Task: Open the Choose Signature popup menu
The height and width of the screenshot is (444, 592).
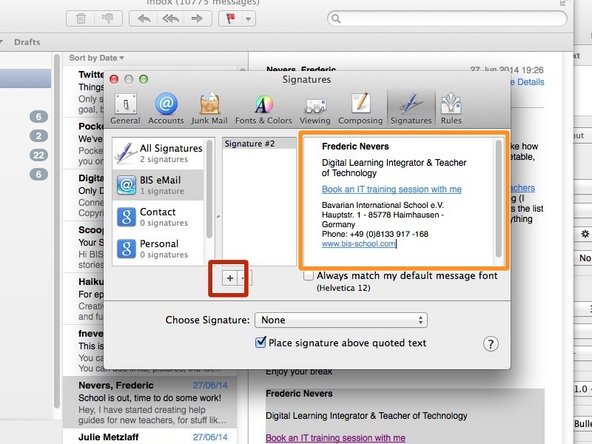Action: click(341, 320)
